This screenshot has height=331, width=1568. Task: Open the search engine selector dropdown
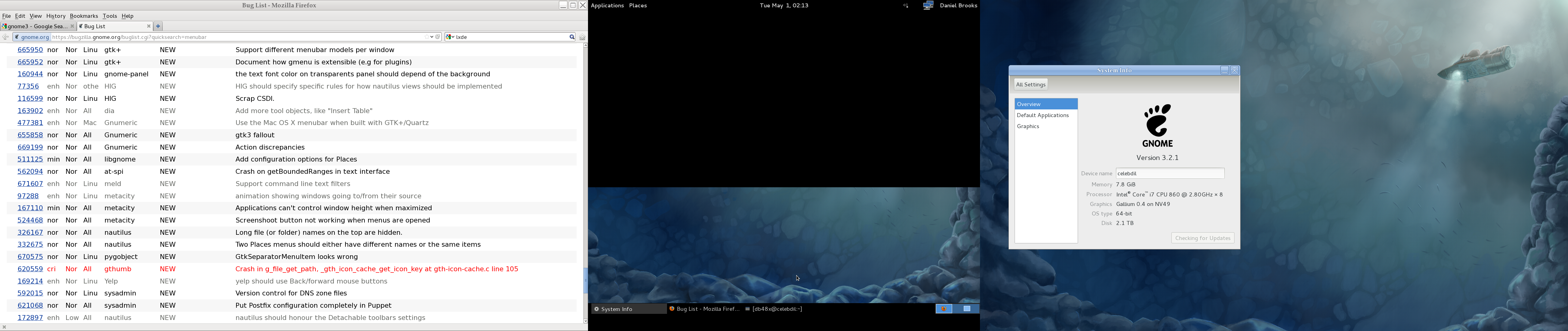point(451,37)
